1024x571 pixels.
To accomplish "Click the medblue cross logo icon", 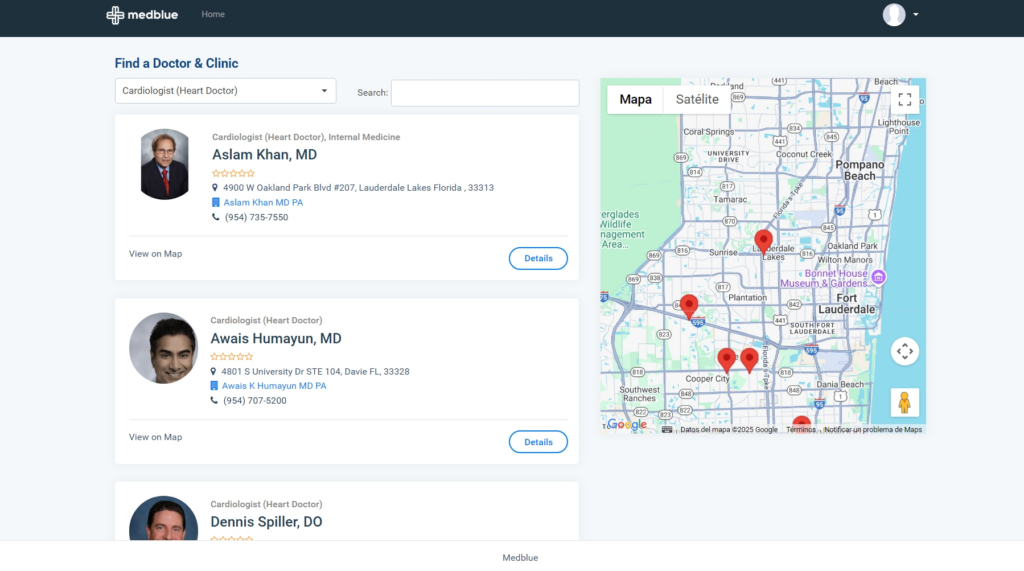I will [x=115, y=15].
